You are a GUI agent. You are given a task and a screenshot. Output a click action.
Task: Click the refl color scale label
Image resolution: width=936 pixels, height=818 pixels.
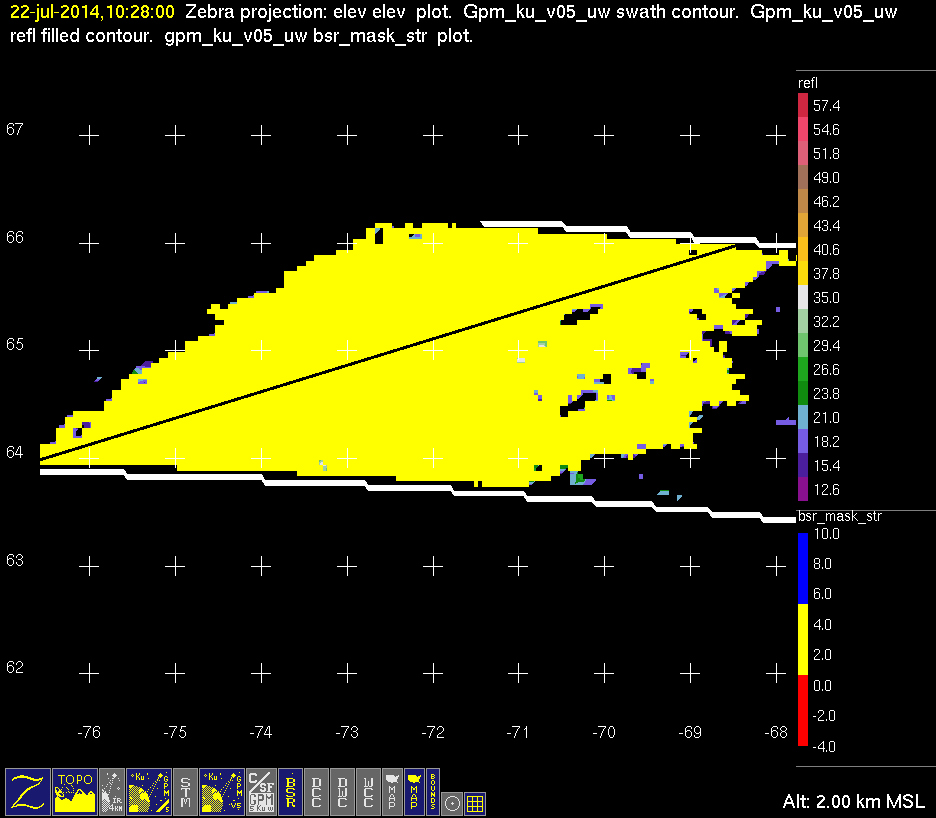pos(808,82)
